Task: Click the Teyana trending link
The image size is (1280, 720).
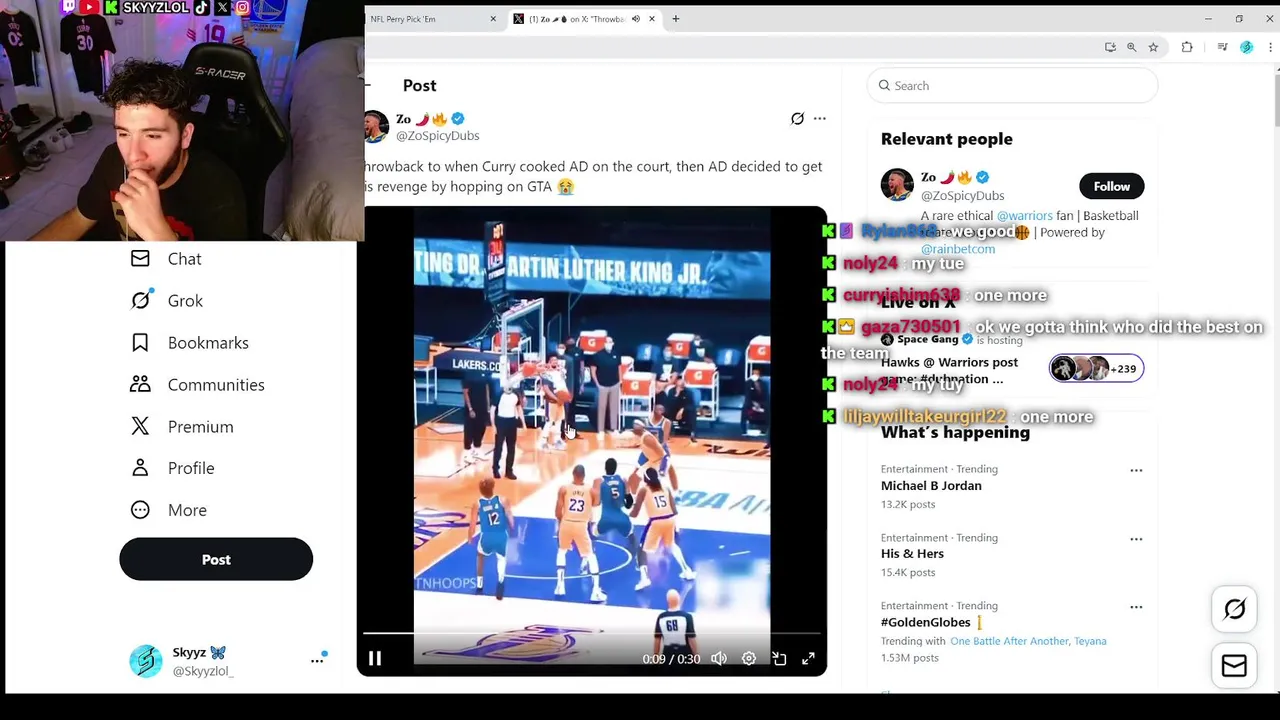Action: [1090, 641]
